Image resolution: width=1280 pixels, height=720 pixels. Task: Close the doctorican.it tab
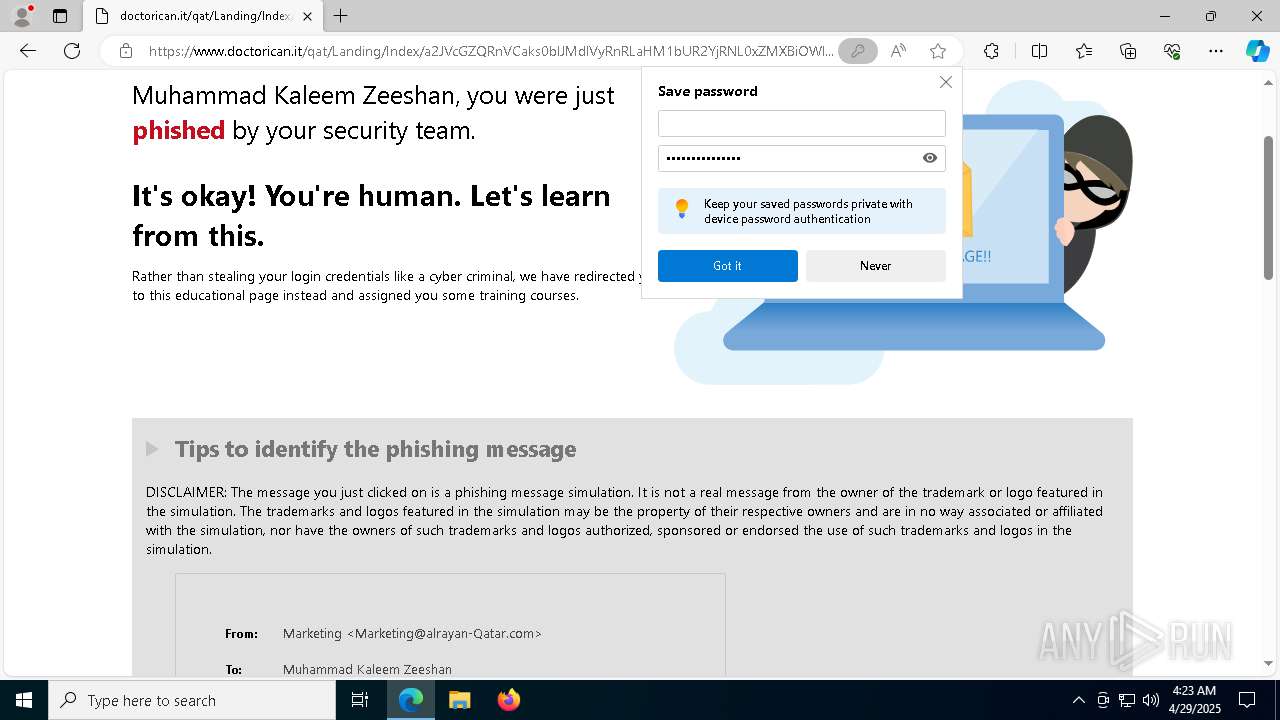pos(307,16)
